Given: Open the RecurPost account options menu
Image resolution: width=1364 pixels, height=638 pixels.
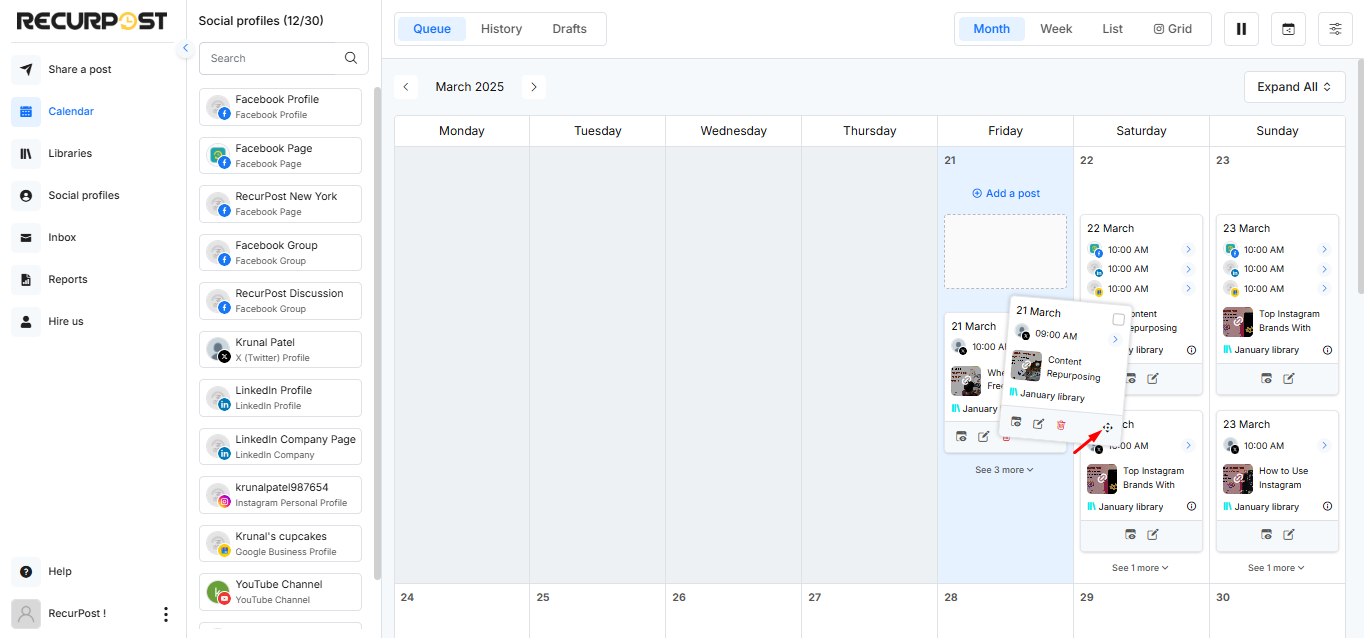Looking at the screenshot, I should point(166,614).
